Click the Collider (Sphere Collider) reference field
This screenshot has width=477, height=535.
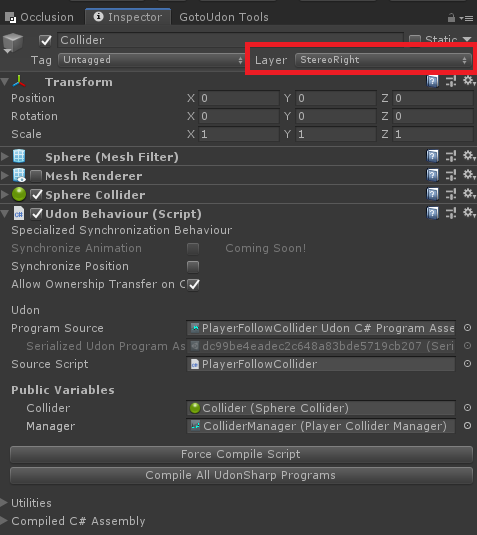click(321, 408)
